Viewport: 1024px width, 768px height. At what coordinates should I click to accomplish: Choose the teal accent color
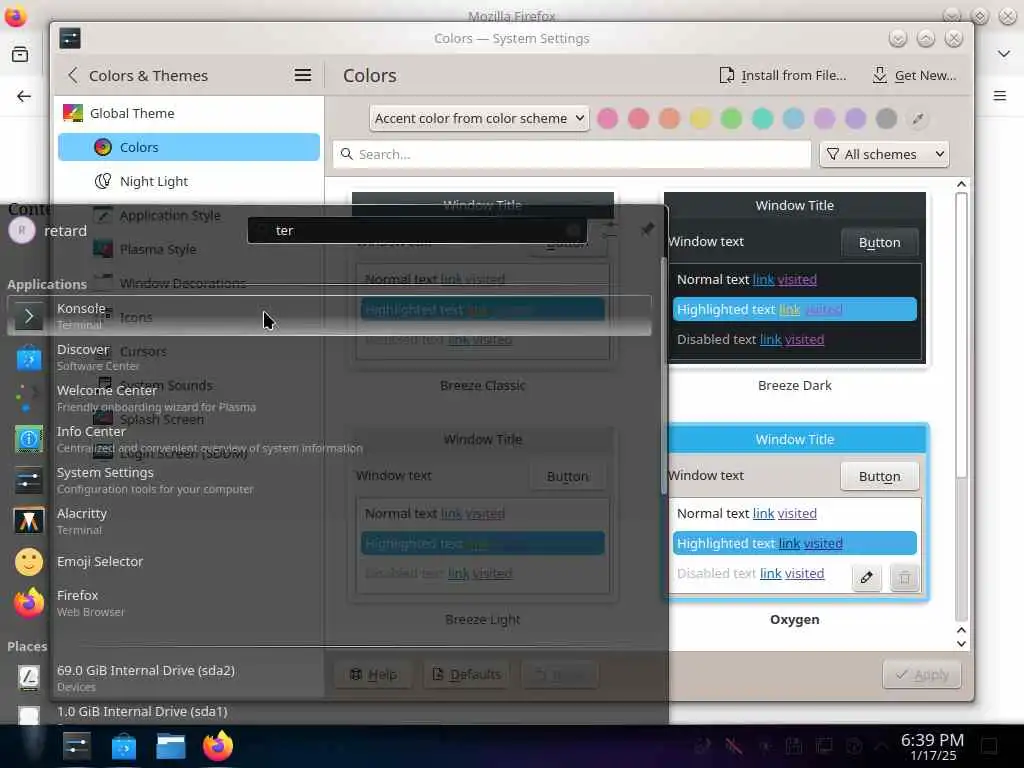[x=762, y=118]
